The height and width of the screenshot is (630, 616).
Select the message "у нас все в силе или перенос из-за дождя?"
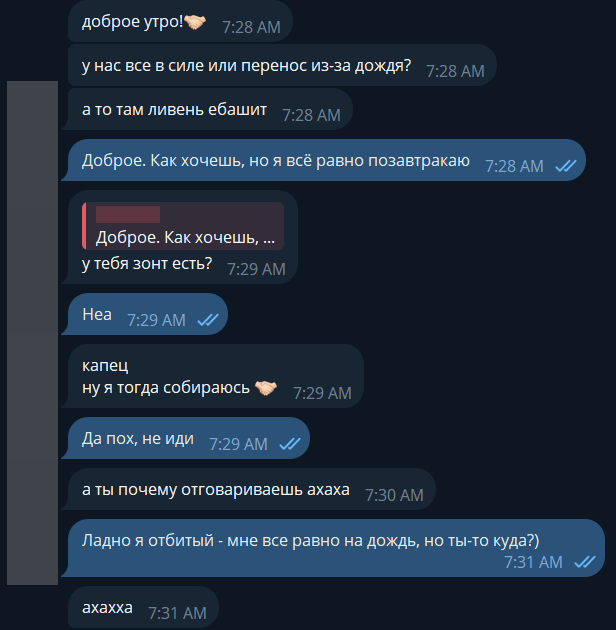[282, 65]
